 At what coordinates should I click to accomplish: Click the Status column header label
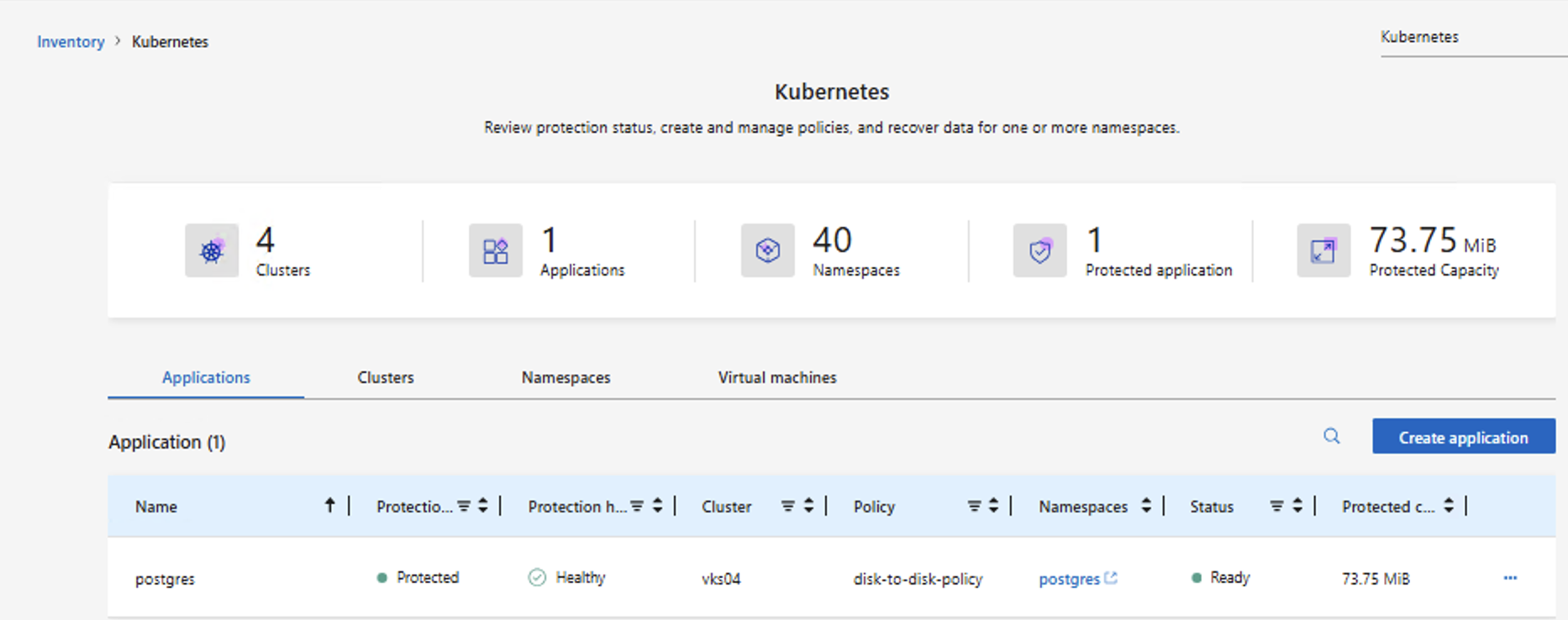tap(1212, 507)
